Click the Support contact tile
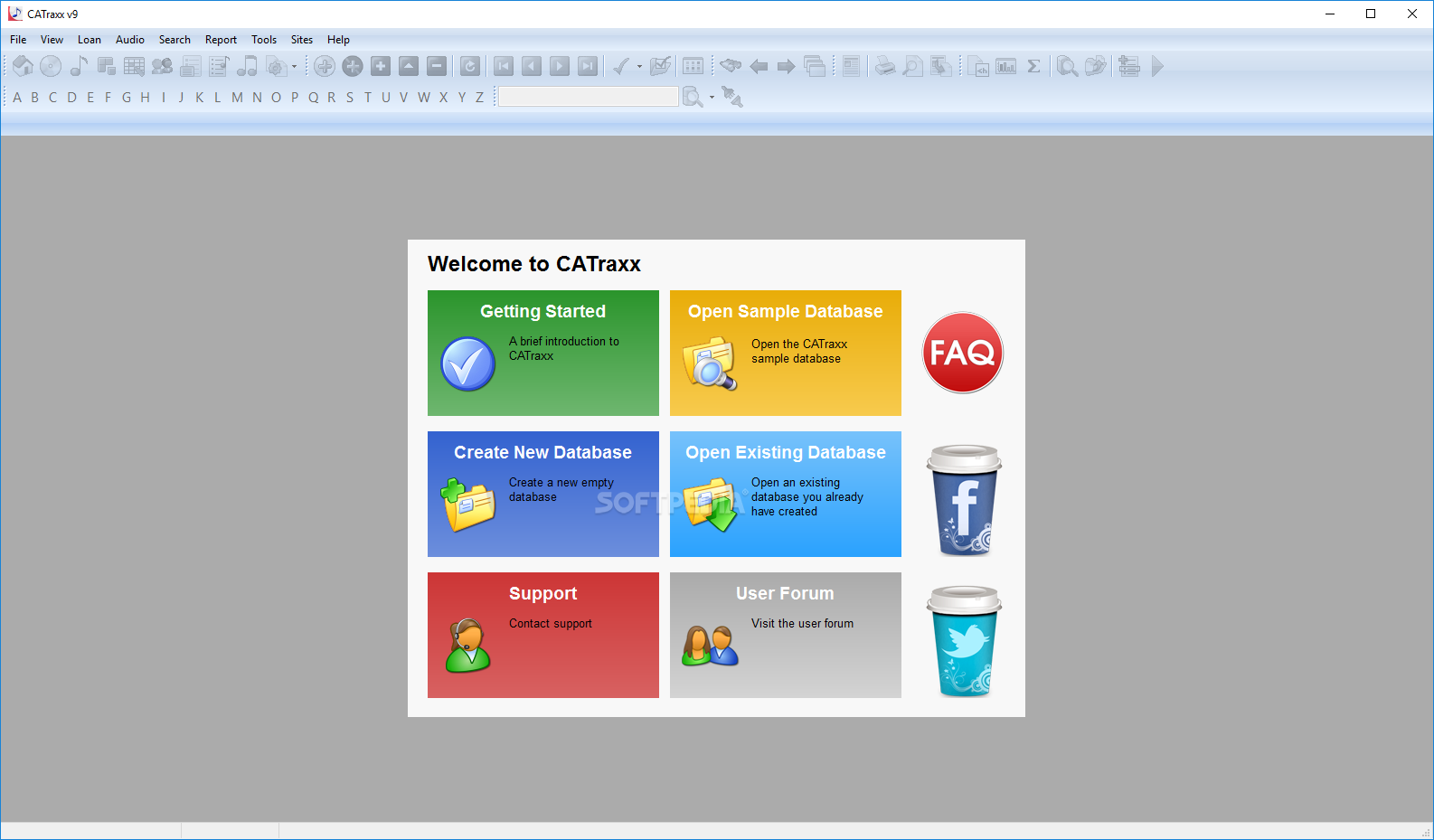The width and height of the screenshot is (1434, 840). click(x=543, y=635)
